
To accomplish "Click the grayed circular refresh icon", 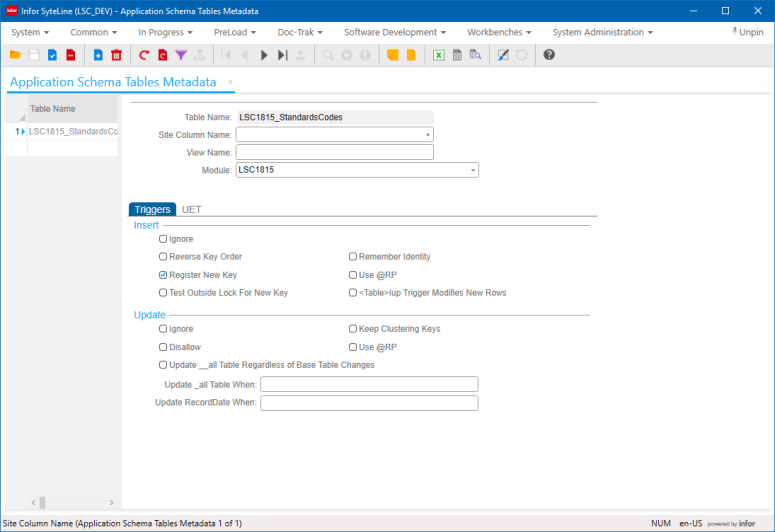I will [521, 55].
